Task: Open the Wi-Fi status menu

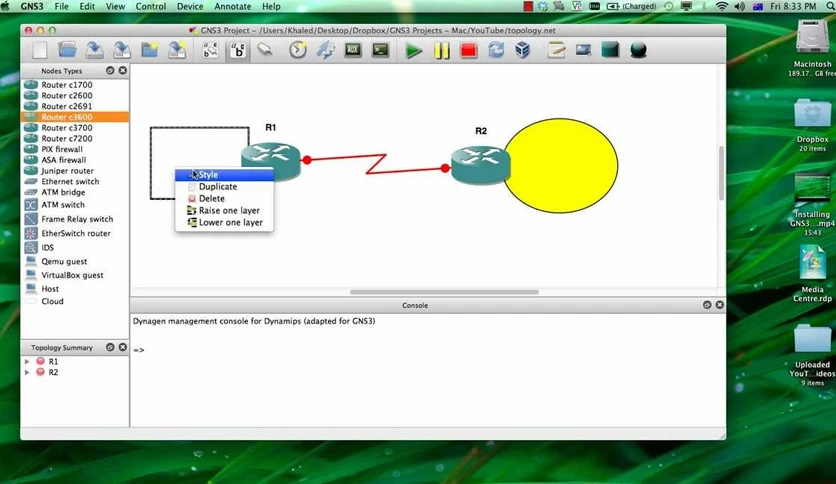Action: click(721, 6)
